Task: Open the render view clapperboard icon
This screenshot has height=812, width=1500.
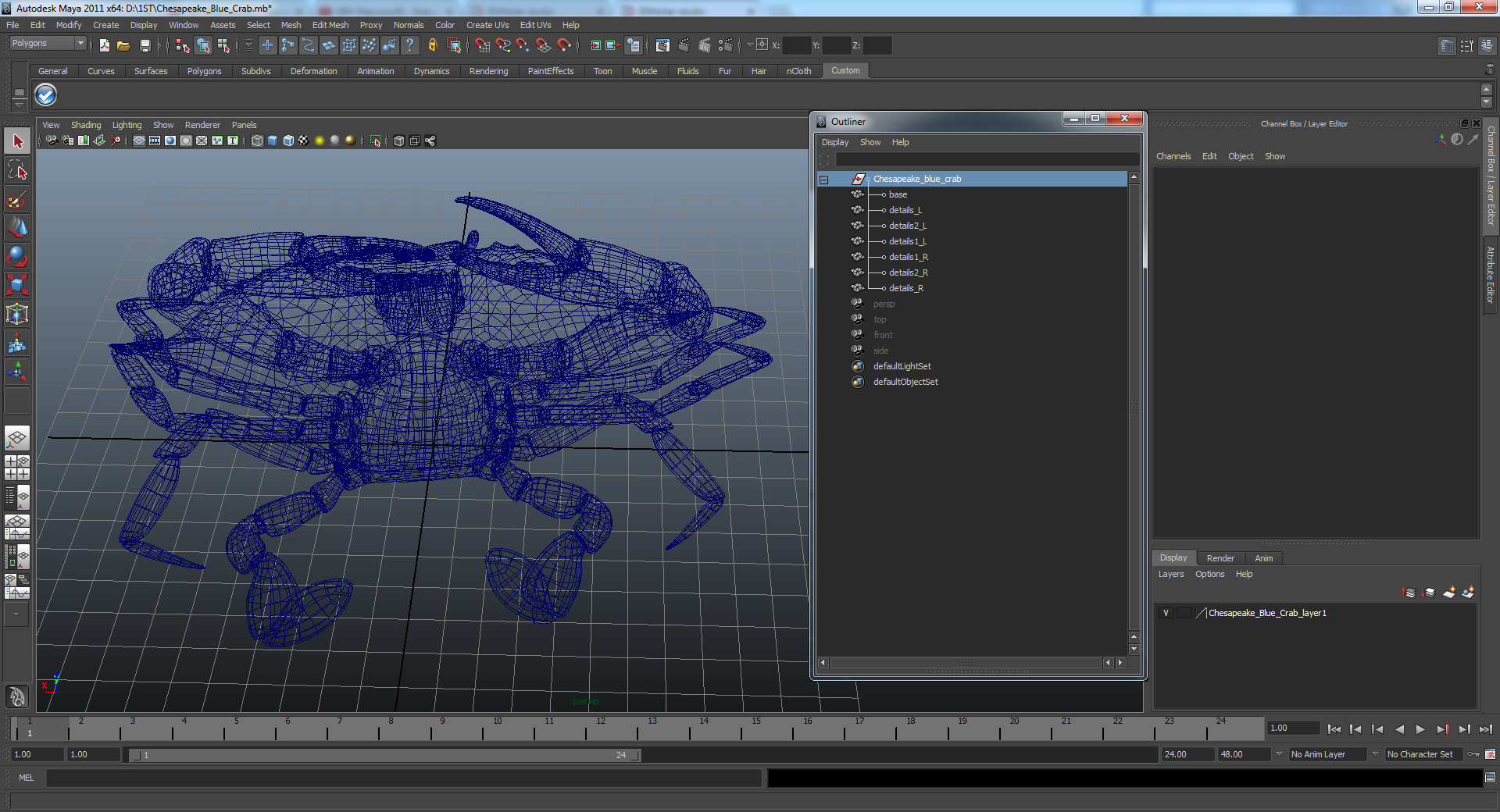Action: pyautogui.click(x=662, y=45)
